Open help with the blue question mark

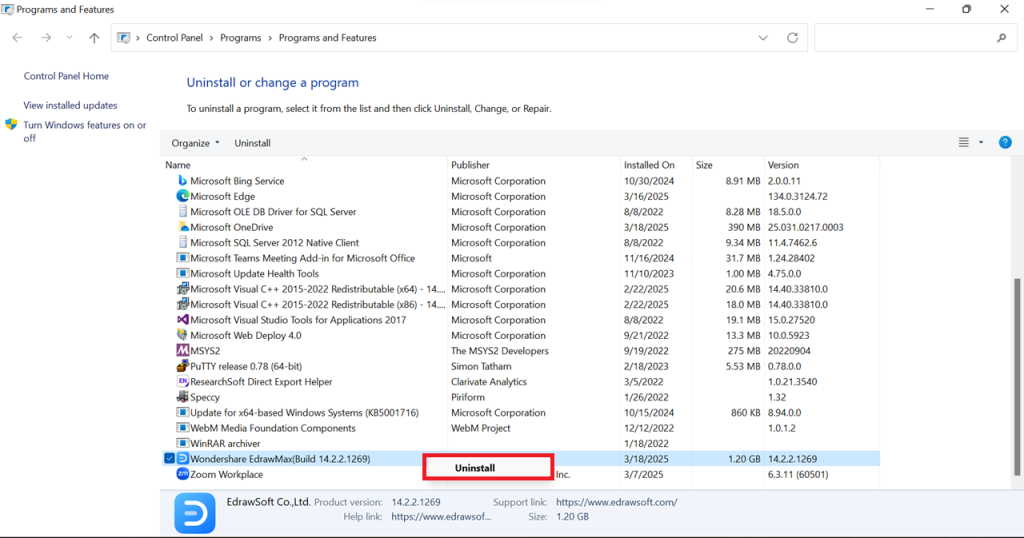coord(1005,142)
